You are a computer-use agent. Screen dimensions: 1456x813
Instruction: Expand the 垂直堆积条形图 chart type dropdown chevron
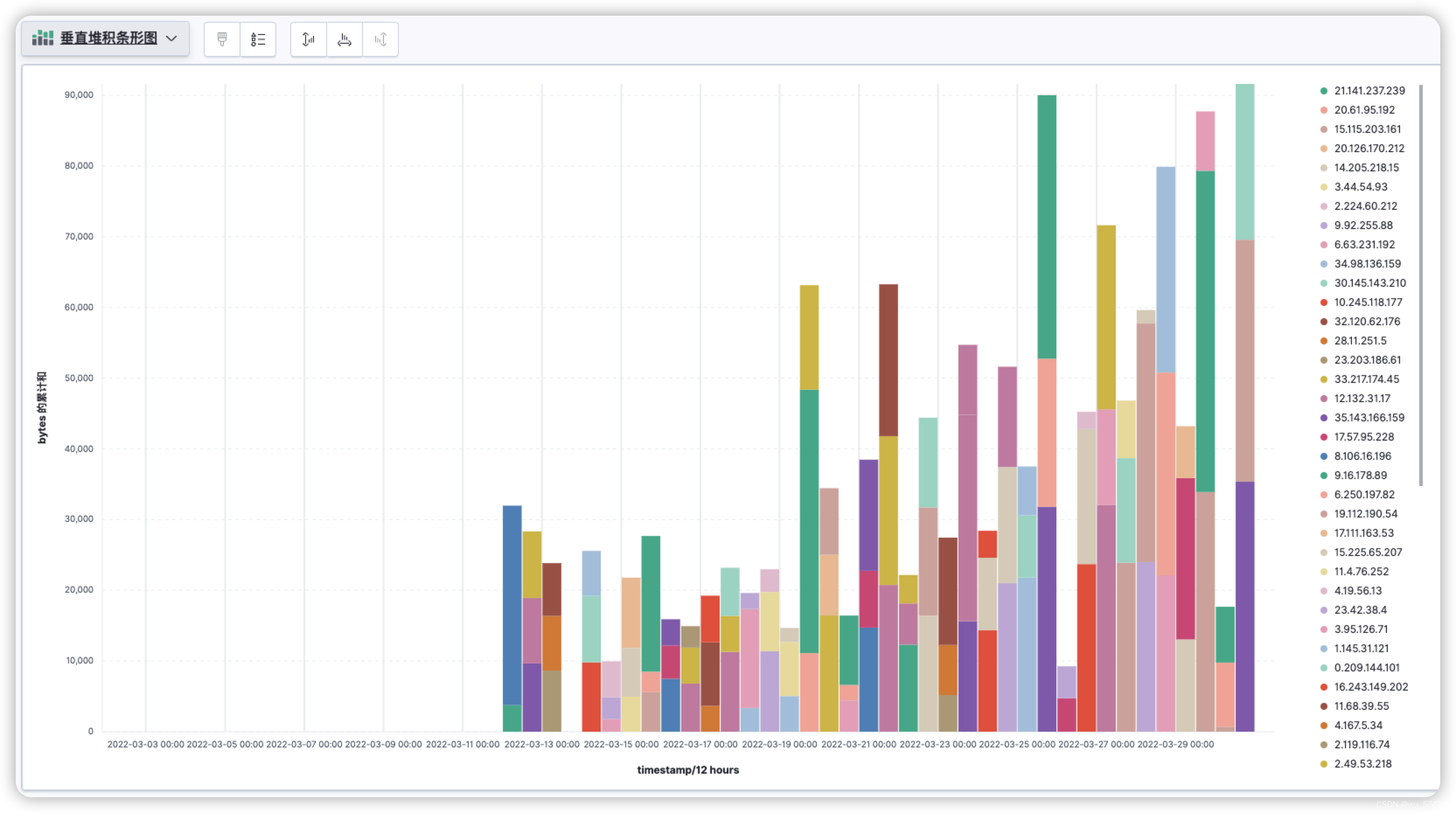coord(171,38)
